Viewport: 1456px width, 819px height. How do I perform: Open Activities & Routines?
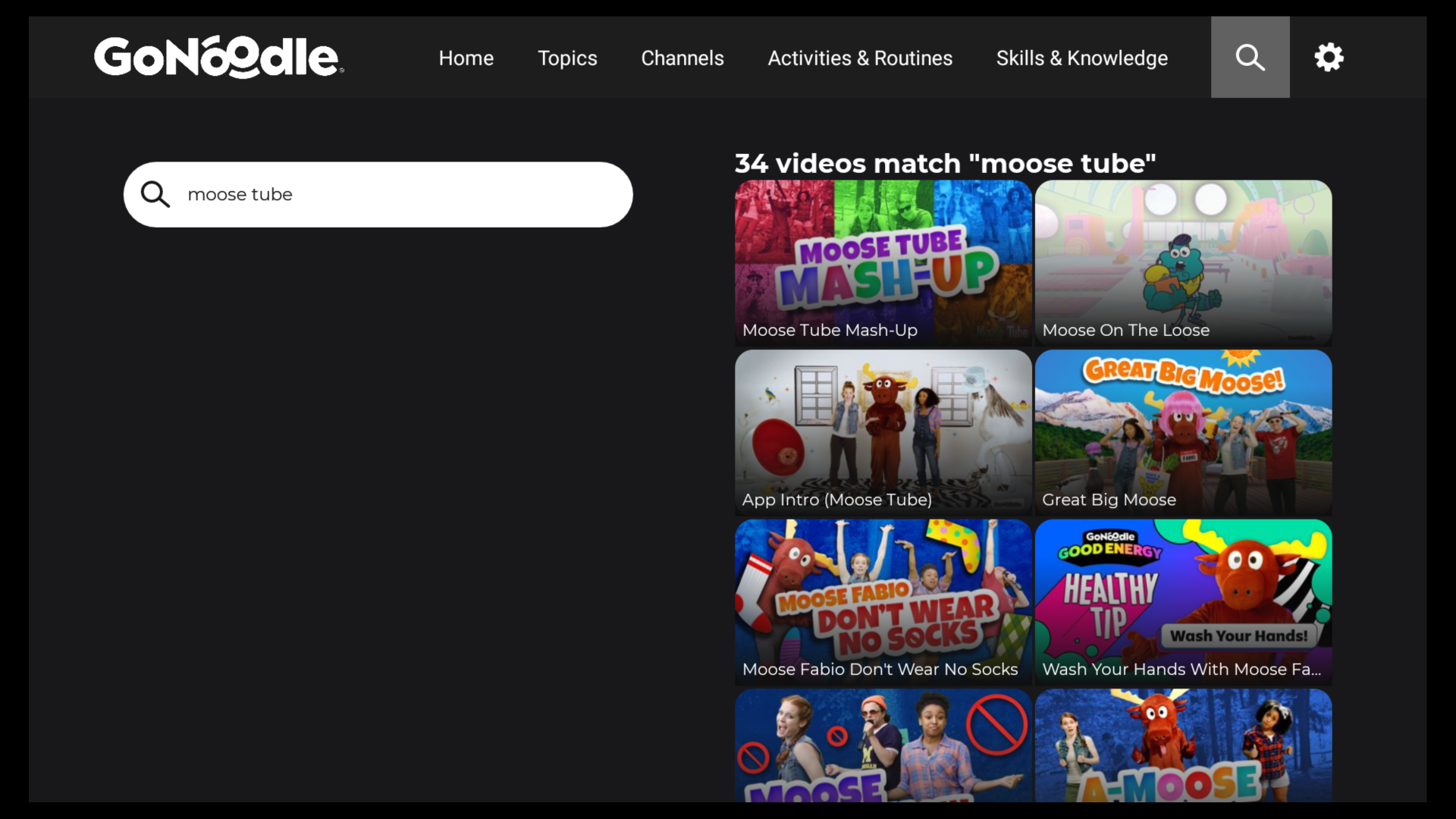pos(860,58)
